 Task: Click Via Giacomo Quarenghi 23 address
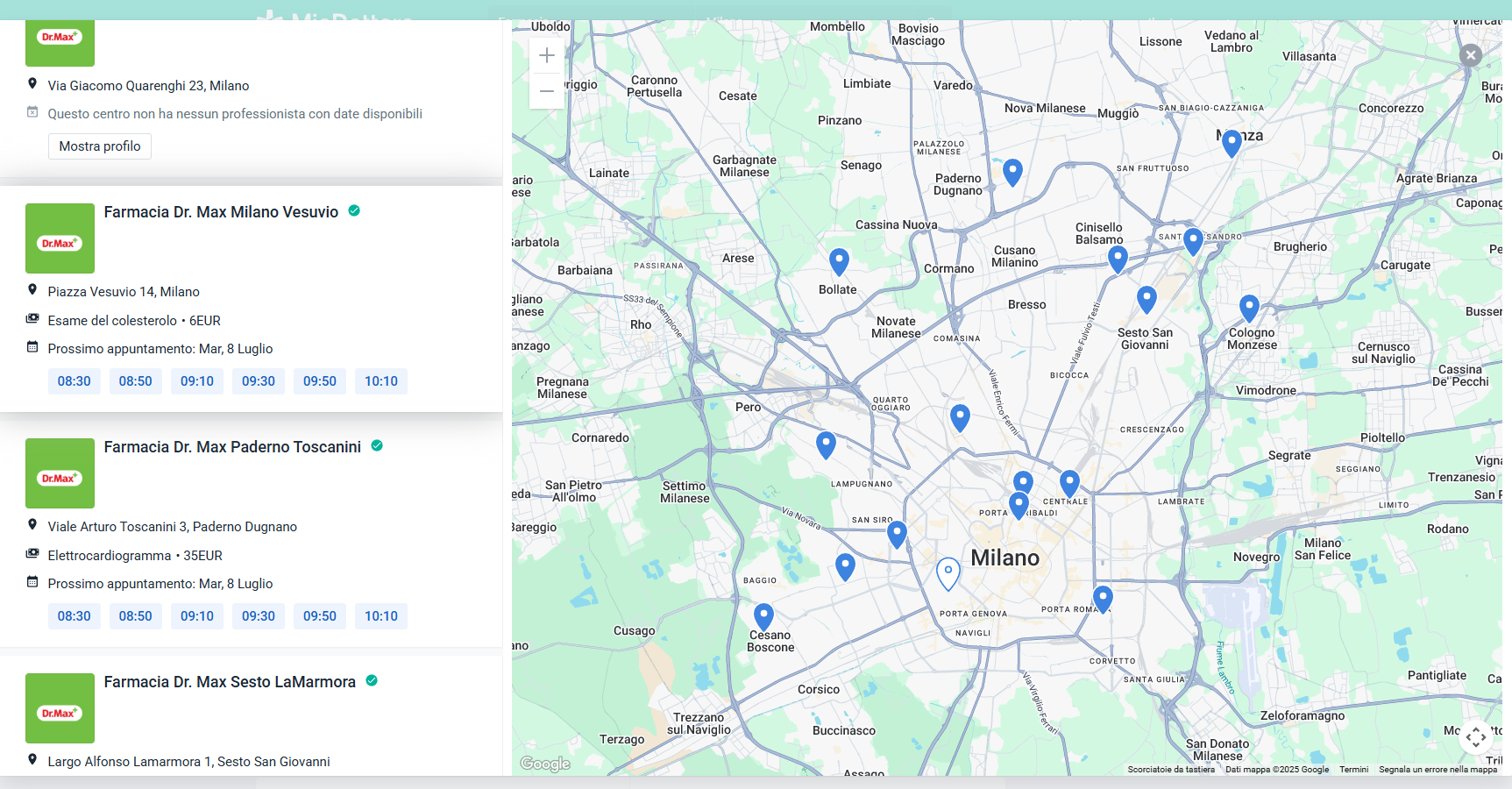pyautogui.click(x=148, y=86)
